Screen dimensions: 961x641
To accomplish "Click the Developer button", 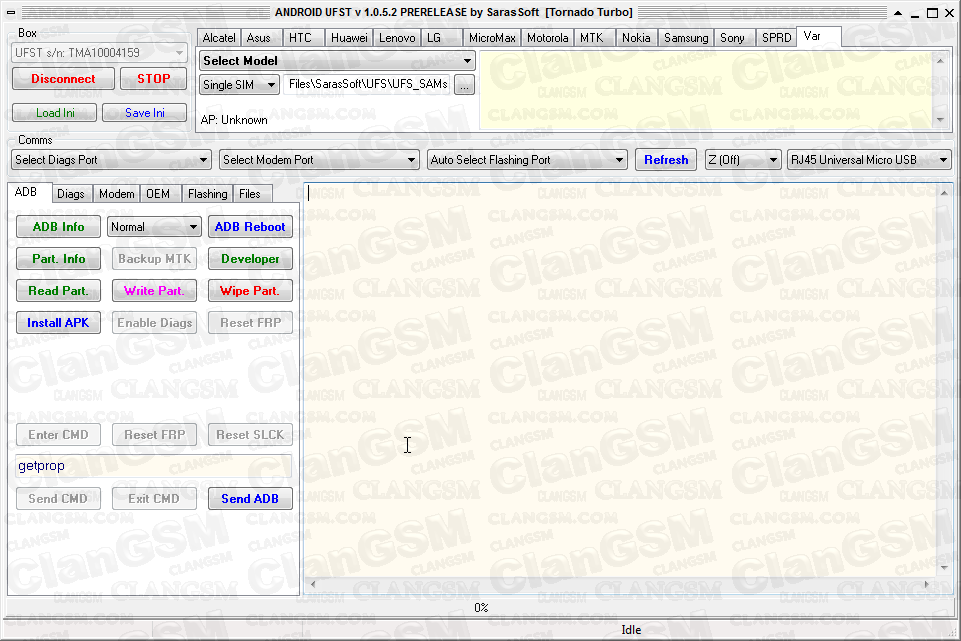I will 250,259.
